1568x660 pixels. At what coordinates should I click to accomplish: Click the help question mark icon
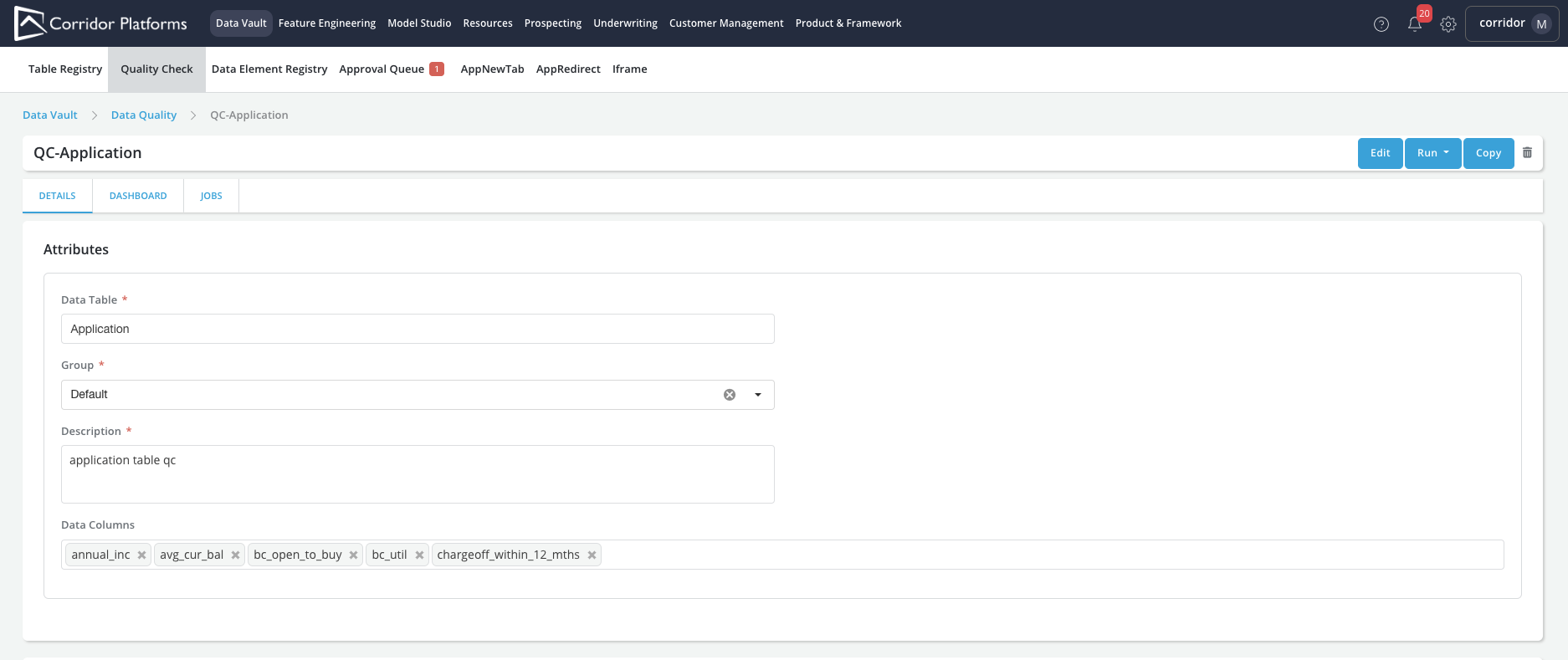click(x=1381, y=24)
